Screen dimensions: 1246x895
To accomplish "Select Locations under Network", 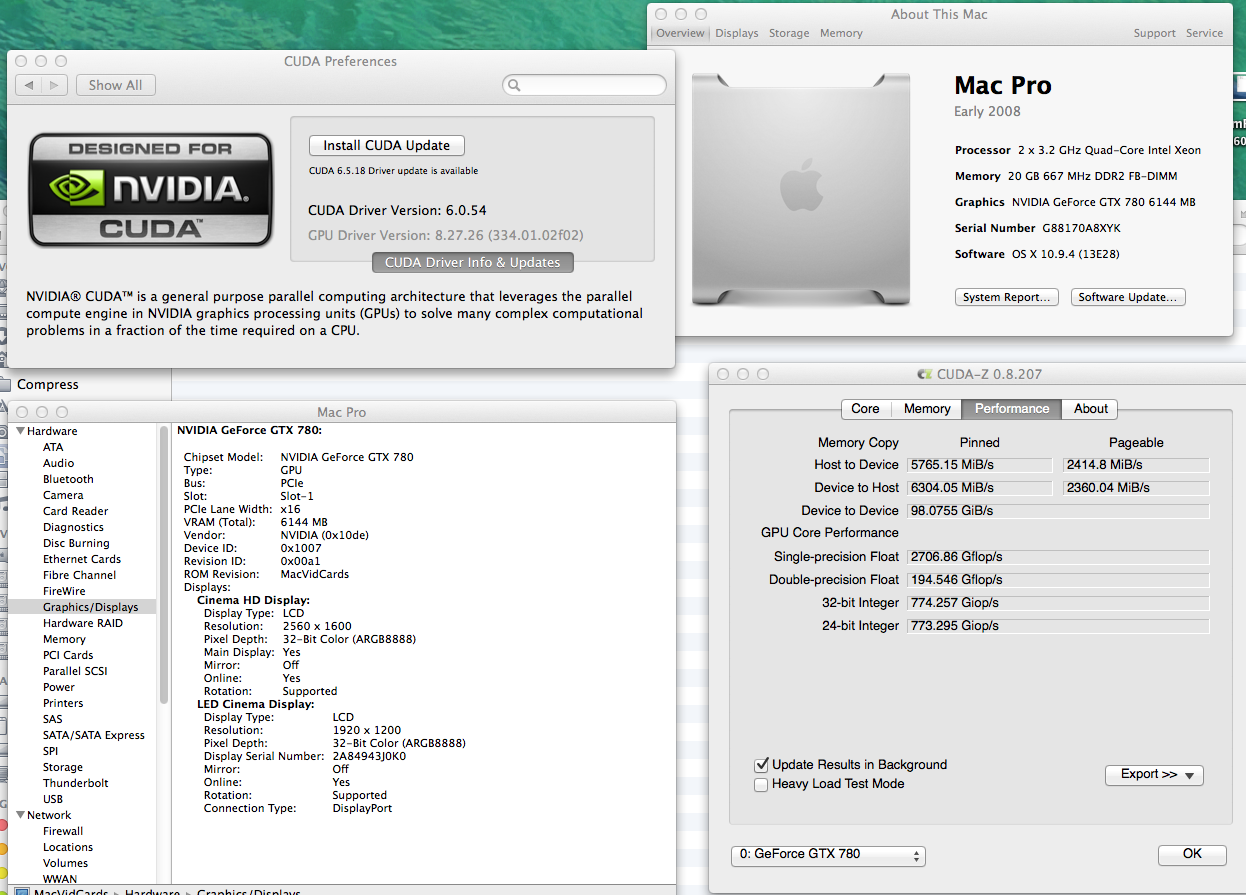I will (x=68, y=848).
